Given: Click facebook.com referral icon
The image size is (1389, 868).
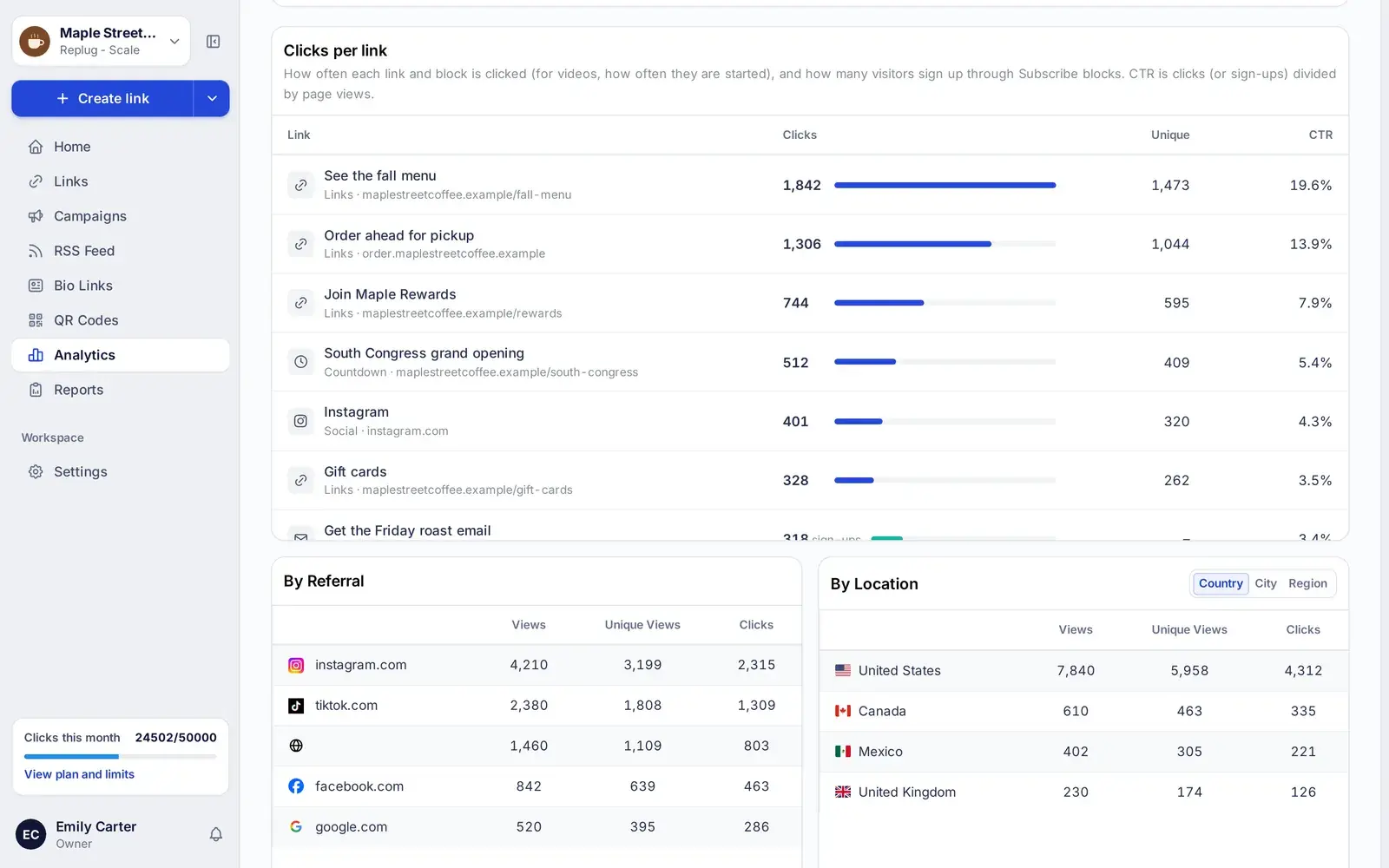Looking at the screenshot, I should click(296, 786).
